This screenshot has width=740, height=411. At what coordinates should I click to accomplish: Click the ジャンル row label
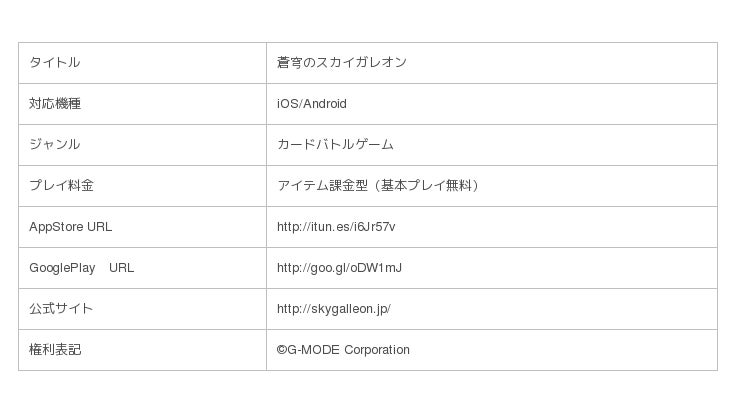coord(54,145)
